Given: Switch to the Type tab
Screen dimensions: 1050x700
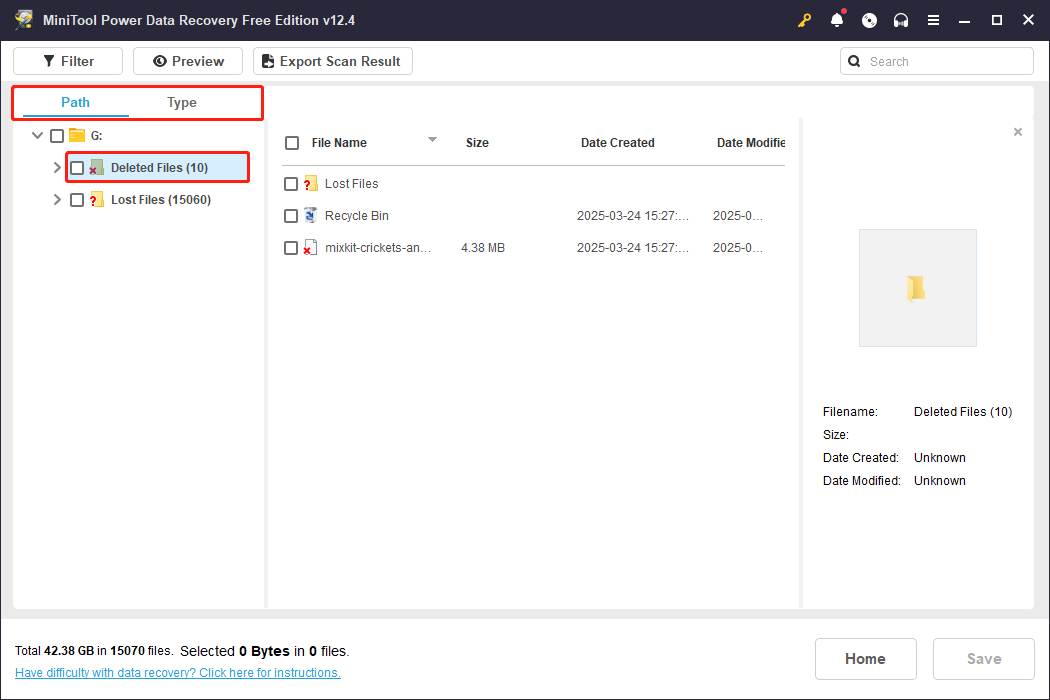Looking at the screenshot, I should [181, 102].
